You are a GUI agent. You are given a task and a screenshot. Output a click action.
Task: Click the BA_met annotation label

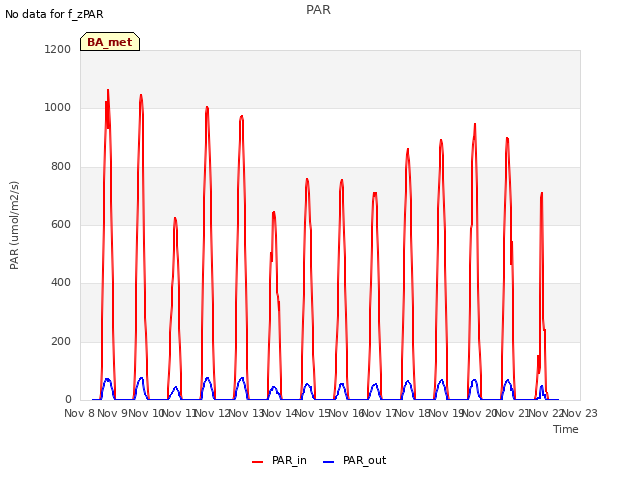[110, 42]
